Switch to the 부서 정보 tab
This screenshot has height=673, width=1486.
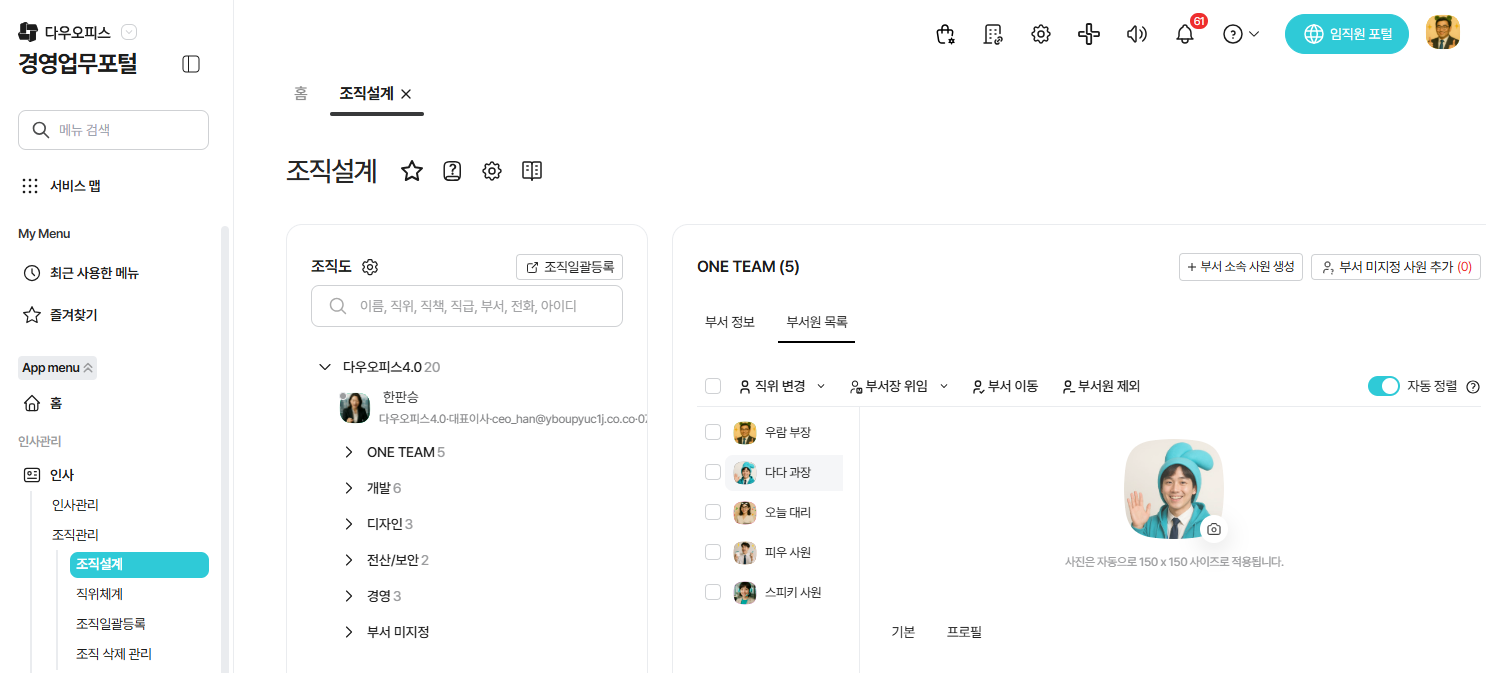(x=730, y=322)
